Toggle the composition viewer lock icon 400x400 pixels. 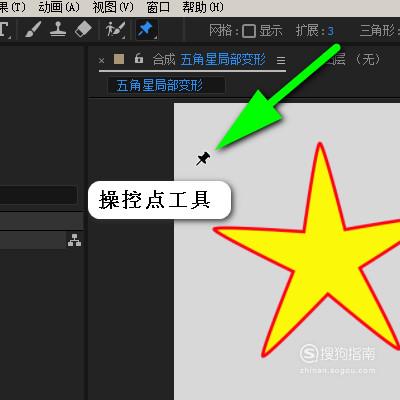pos(139,59)
